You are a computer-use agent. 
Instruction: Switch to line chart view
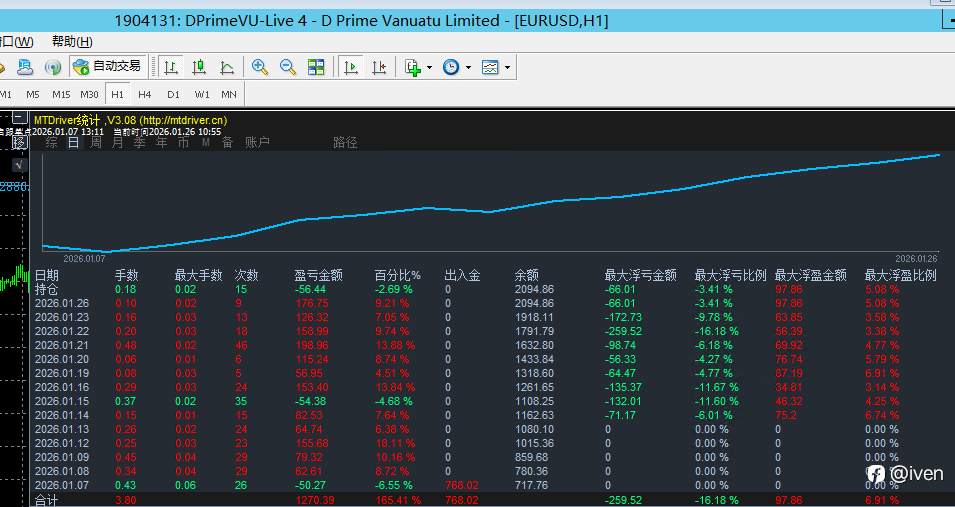tap(227, 67)
